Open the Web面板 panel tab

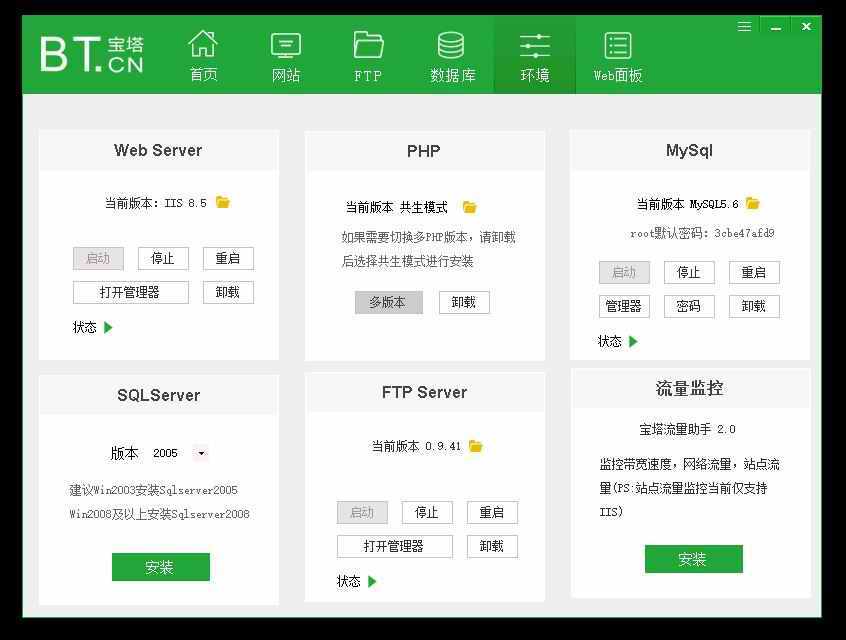tap(618, 56)
